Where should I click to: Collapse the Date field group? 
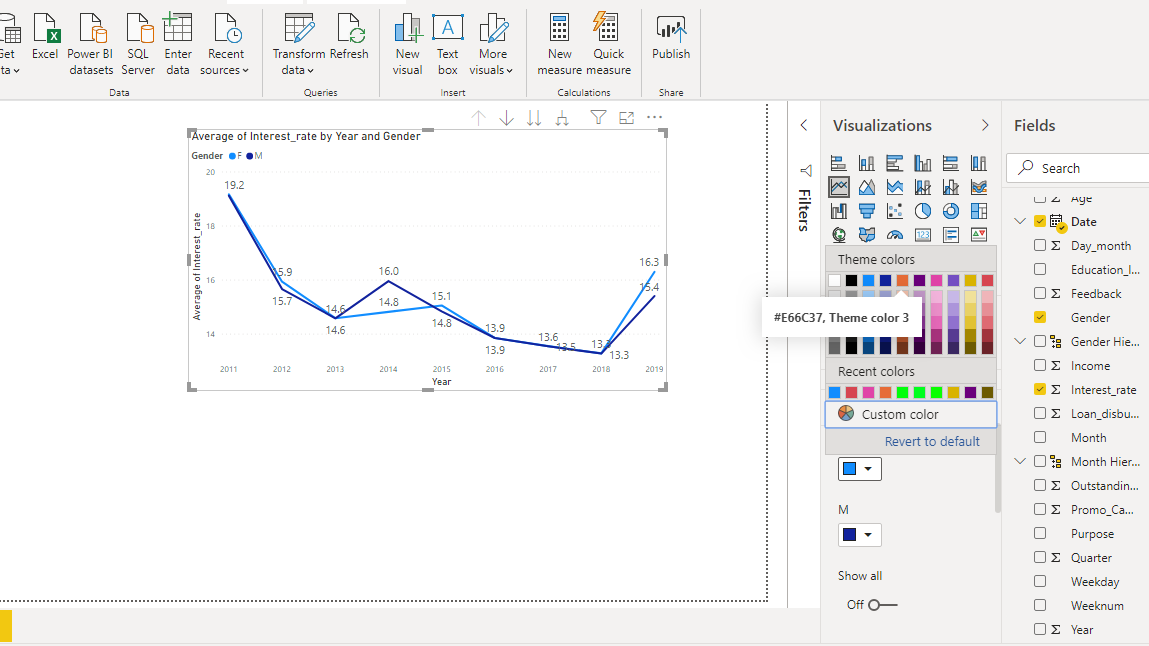click(x=1020, y=222)
